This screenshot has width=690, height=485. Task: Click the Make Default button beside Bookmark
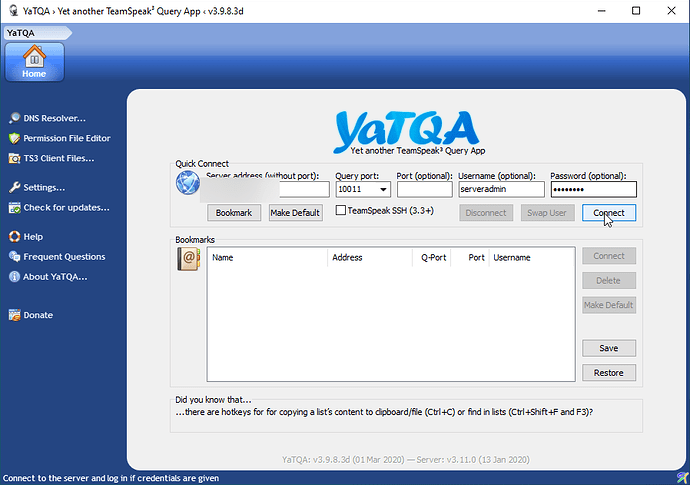pyautogui.click(x=295, y=213)
